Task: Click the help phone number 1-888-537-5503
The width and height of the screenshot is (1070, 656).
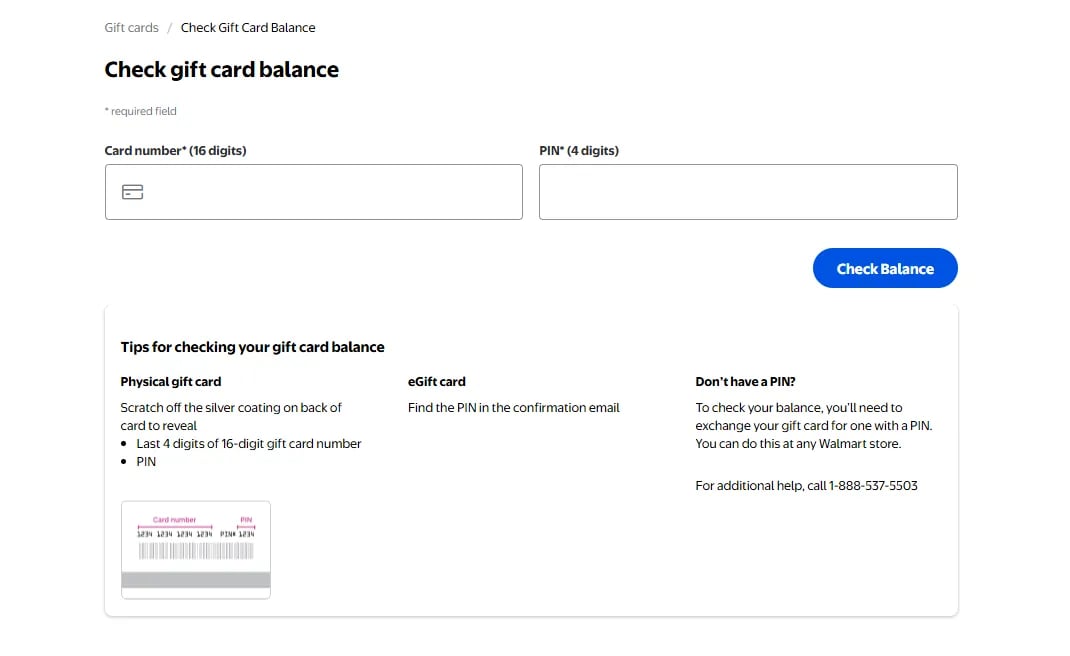Action: click(873, 486)
